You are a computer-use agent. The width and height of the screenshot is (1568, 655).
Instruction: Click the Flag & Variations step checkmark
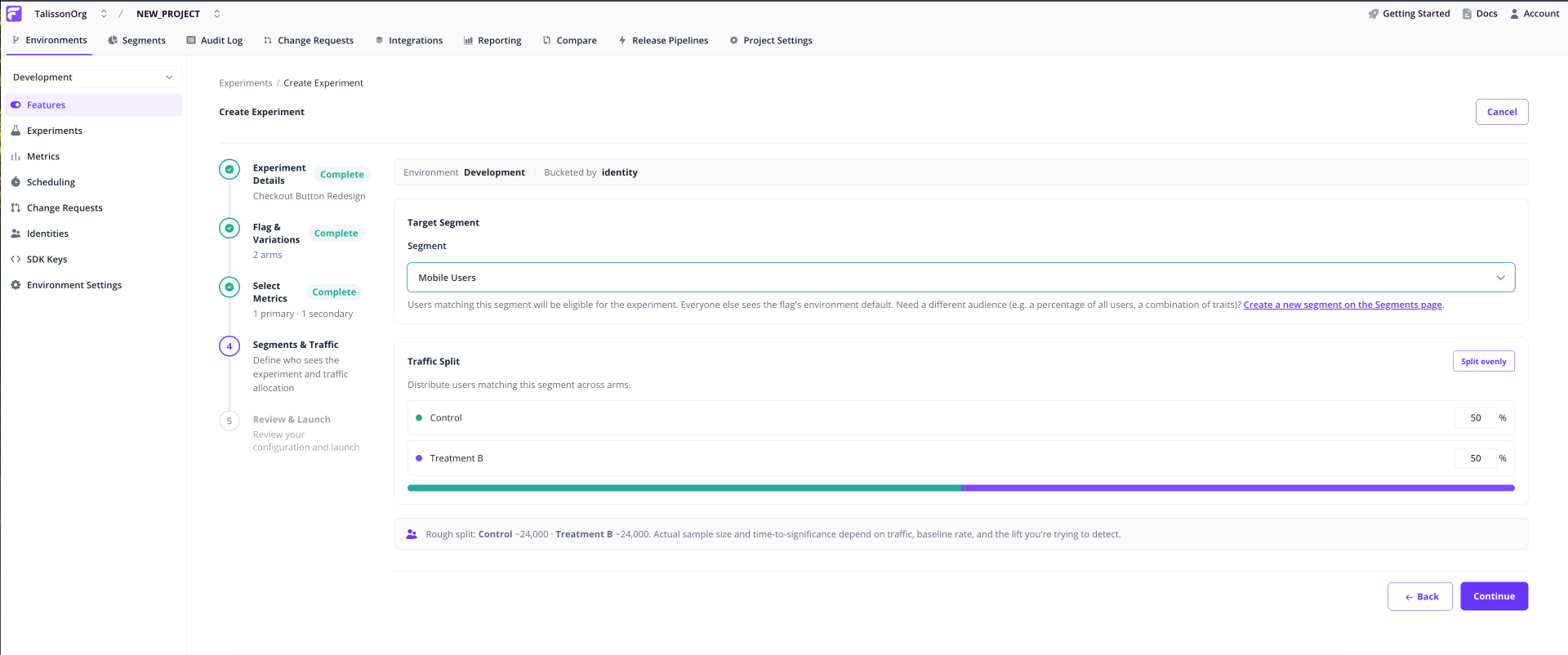(229, 228)
